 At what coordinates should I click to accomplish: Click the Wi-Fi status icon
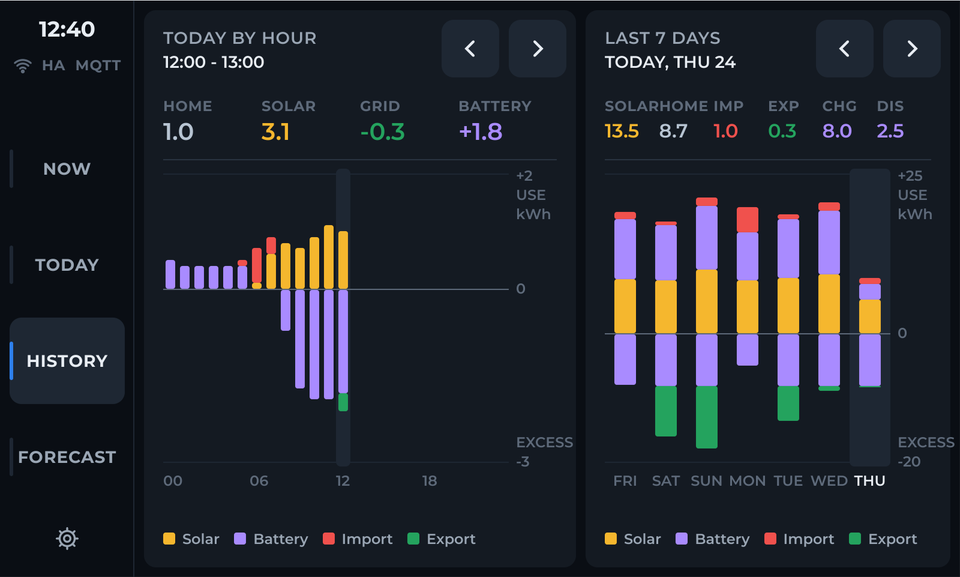pos(23,66)
